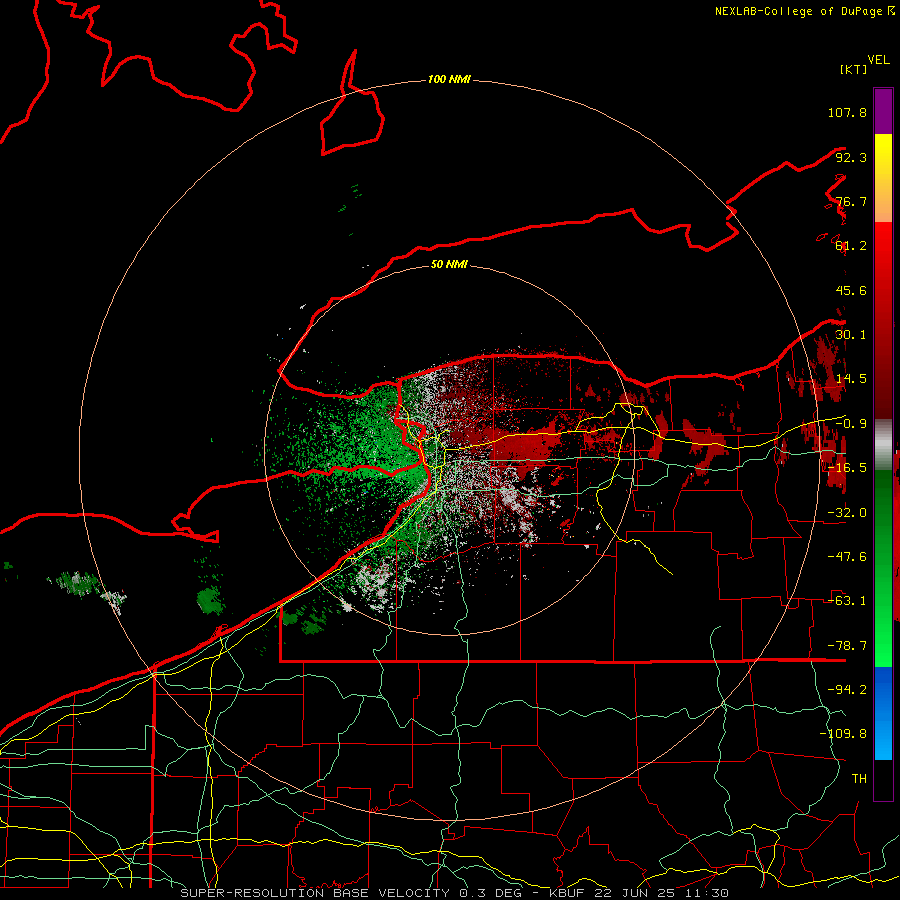Screen dimensions: 900x900
Task: Click the -94.2 velocity scale value
Action: 847,690
